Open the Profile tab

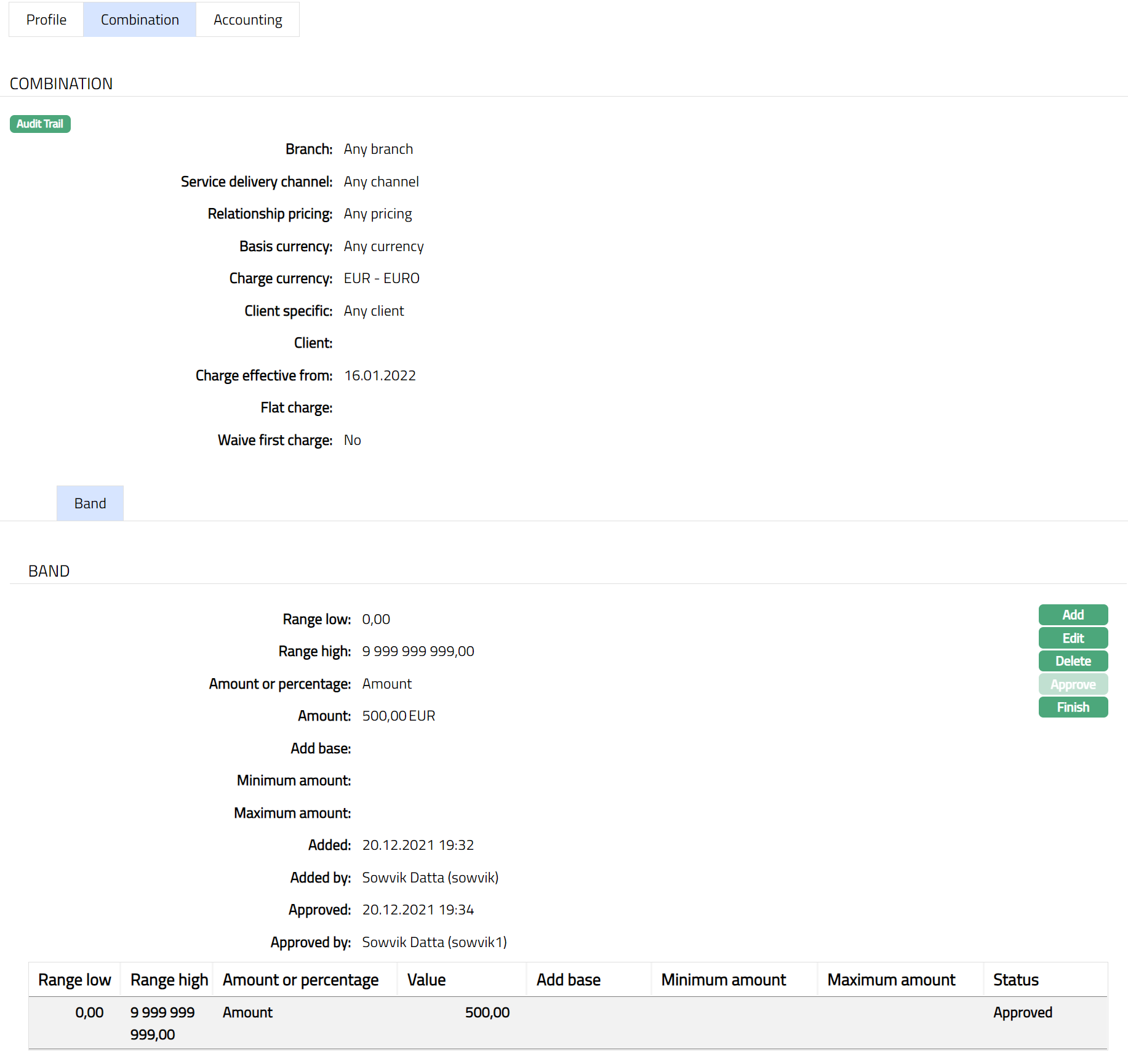pos(46,20)
